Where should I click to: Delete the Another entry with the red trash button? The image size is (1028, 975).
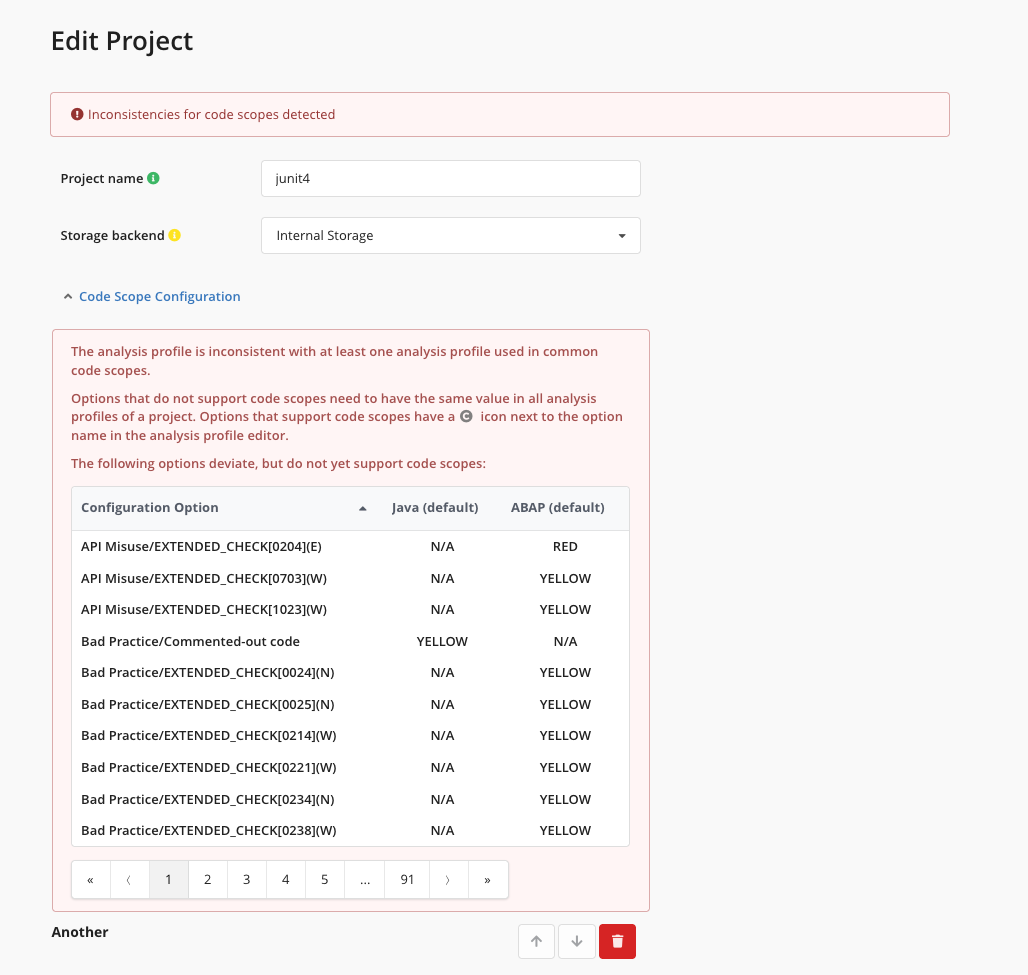point(618,942)
